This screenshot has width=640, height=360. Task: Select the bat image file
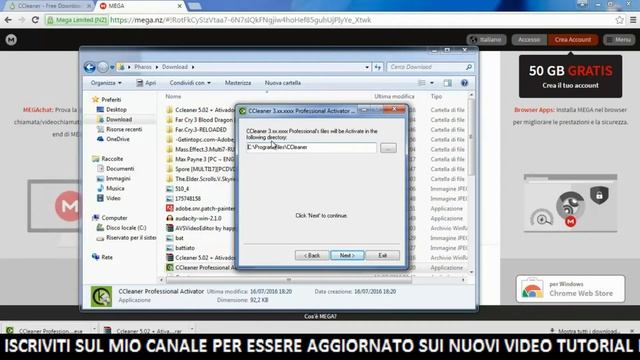(179, 238)
